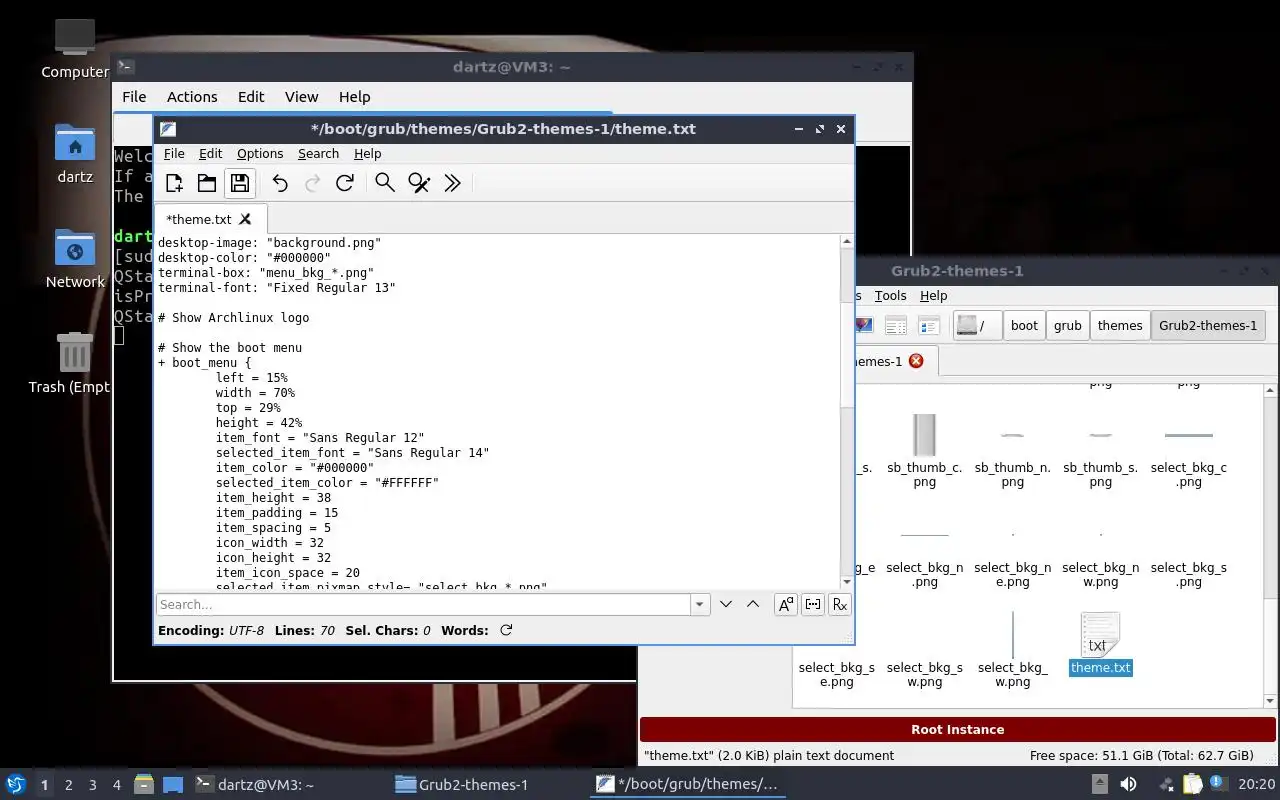Open the application menu in taskbar
Viewport: 1280px width, 800px height.
(x=15, y=784)
